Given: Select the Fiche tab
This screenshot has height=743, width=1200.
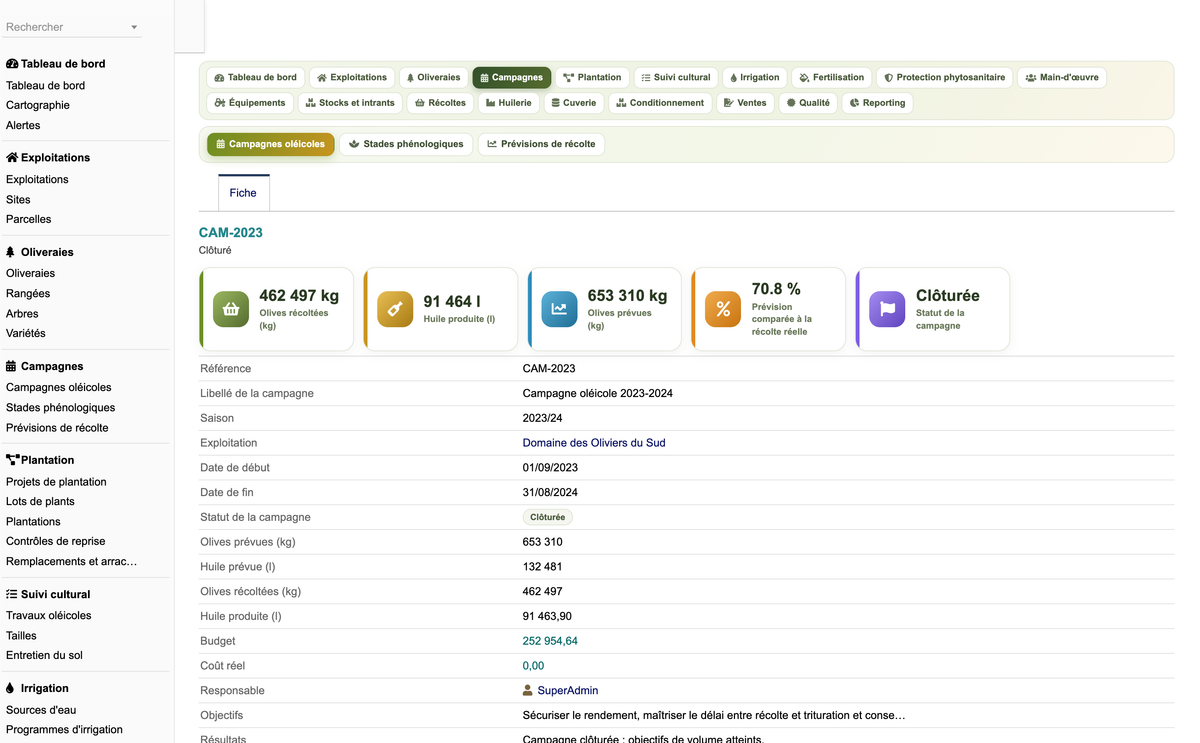Looking at the screenshot, I should tap(243, 193).
